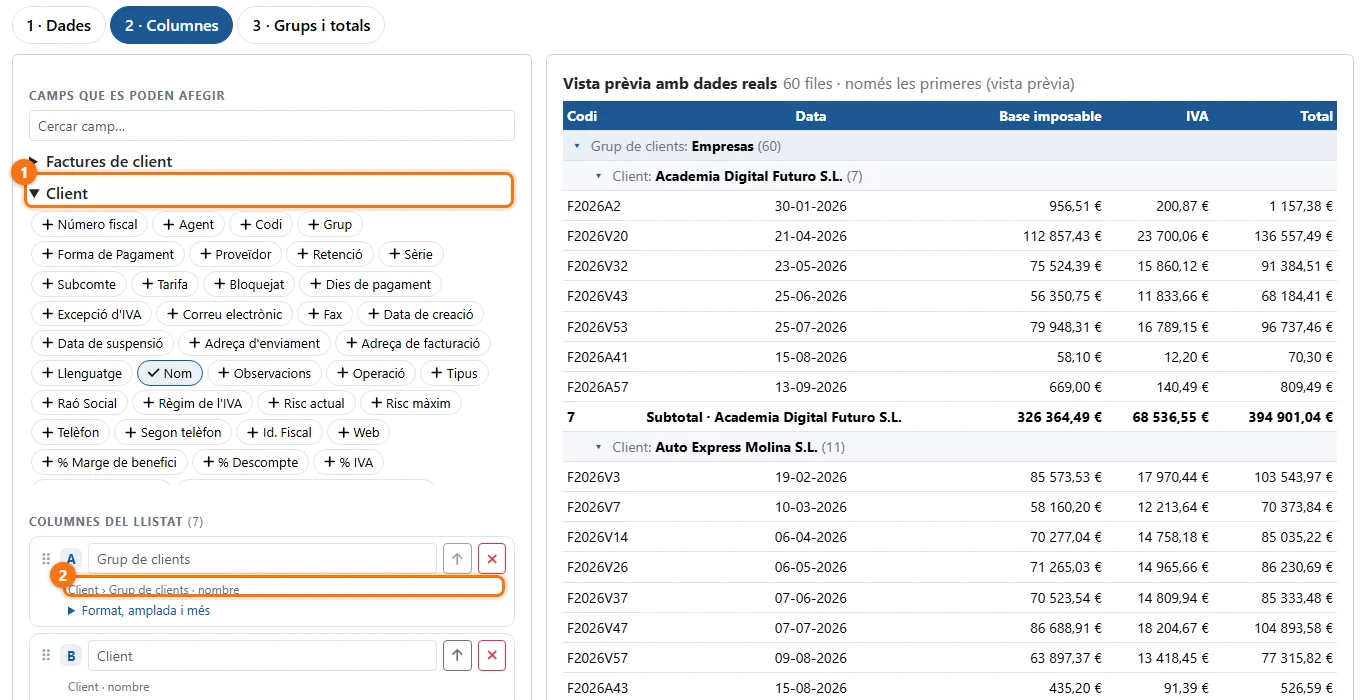Collapse the Auto Express Molina S.L. client rows
Screen dimensions: 1366x700
[x=598, y=447]
